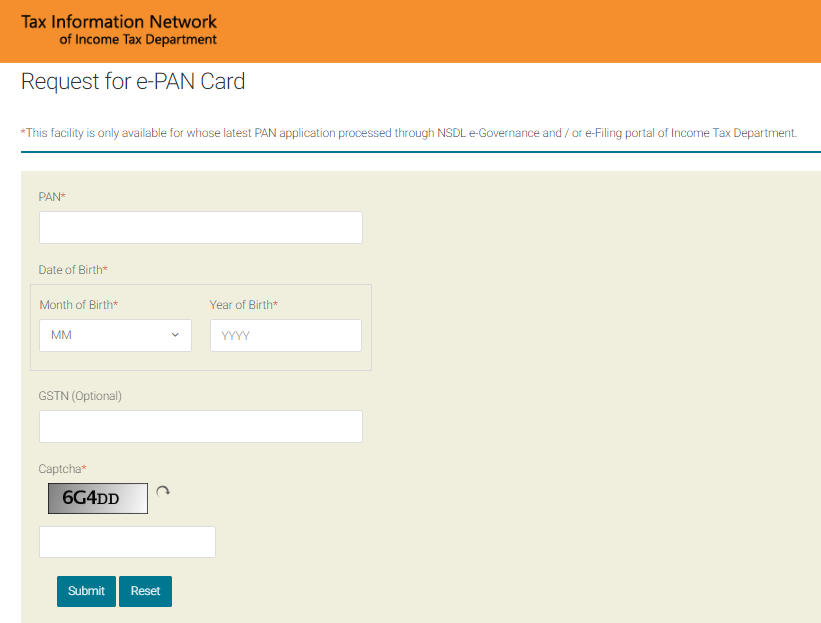Click the Date of Birth label
Screen dimensions: 821x623
point(72,270)
